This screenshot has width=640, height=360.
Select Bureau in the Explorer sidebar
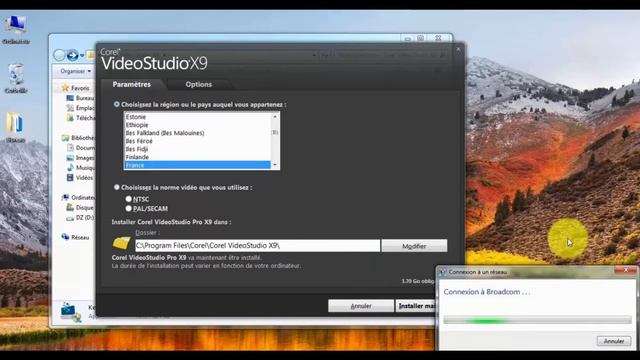(x=84, y=98)
